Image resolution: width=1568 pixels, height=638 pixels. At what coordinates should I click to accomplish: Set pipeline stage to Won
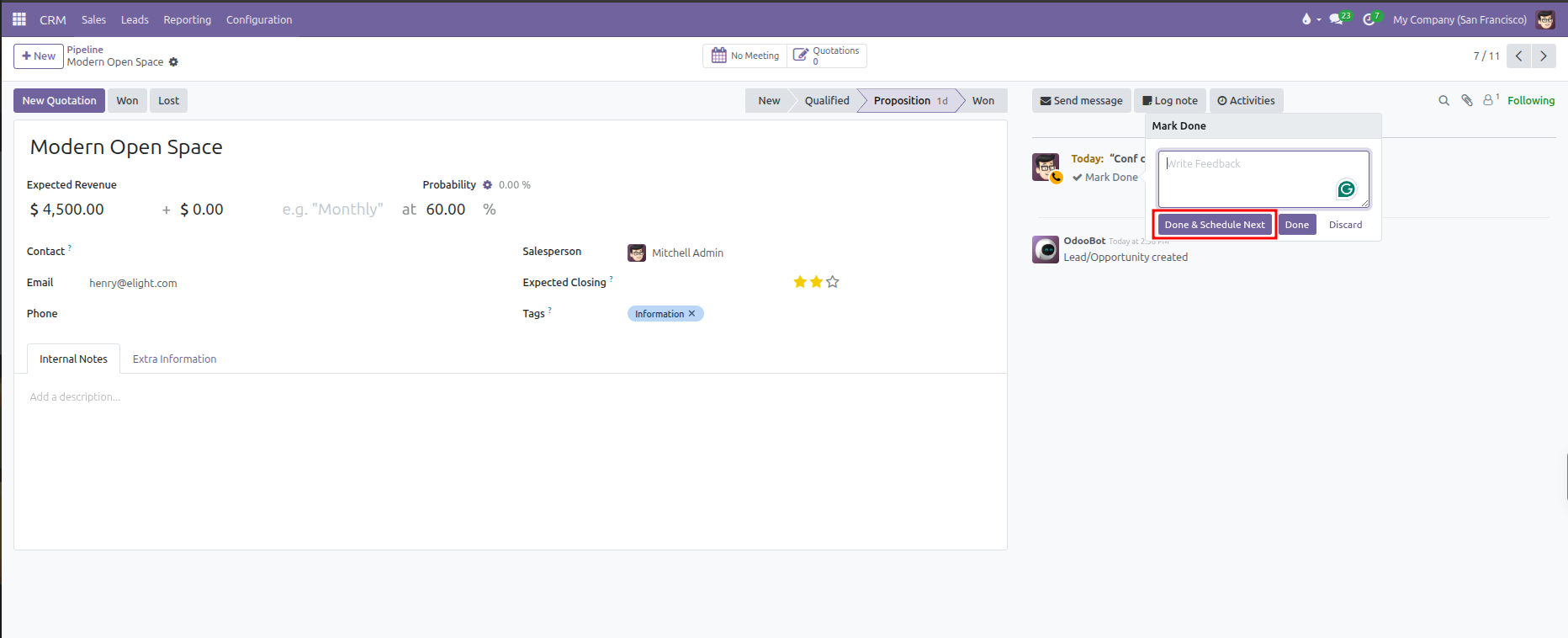click(983, 101)
